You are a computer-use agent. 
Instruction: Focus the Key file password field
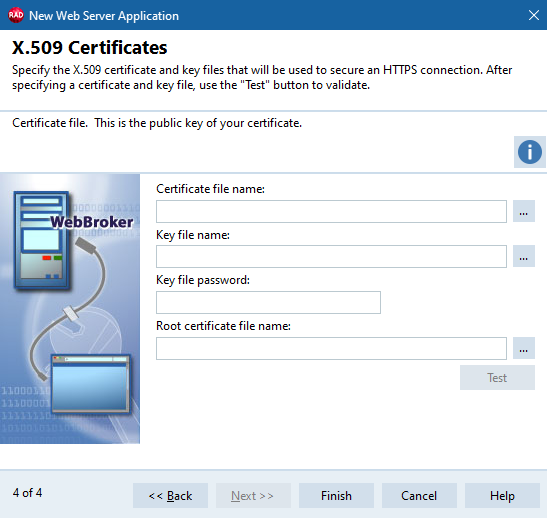[x=268, y=302]
